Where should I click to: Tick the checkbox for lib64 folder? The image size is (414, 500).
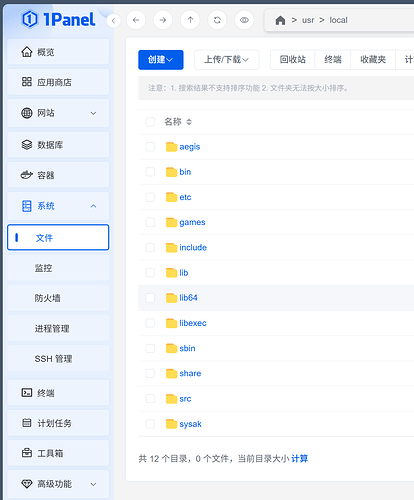pyautogui.click(x=150, y=298)
